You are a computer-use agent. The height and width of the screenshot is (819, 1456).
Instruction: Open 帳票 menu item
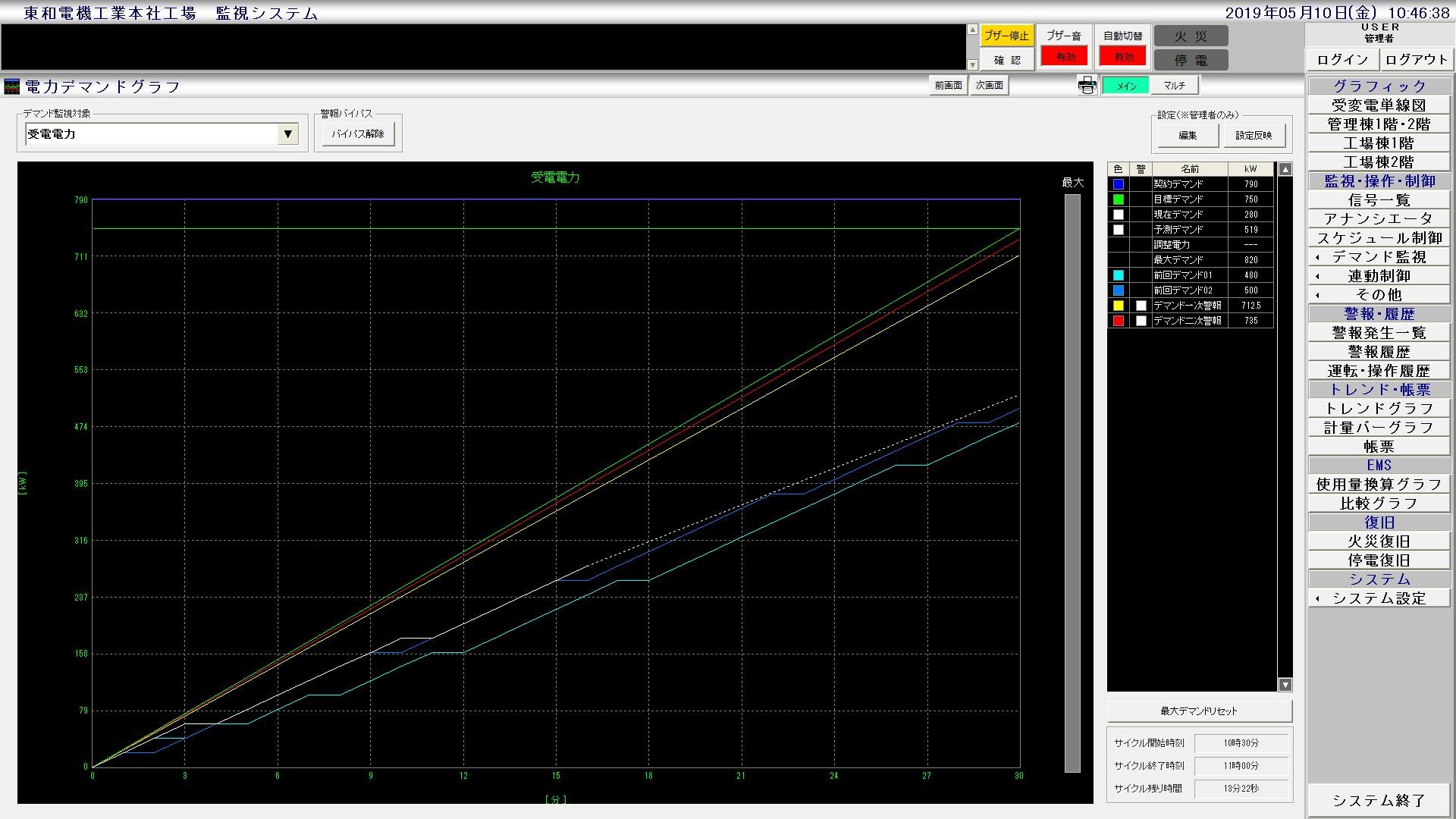point(1379,447)
